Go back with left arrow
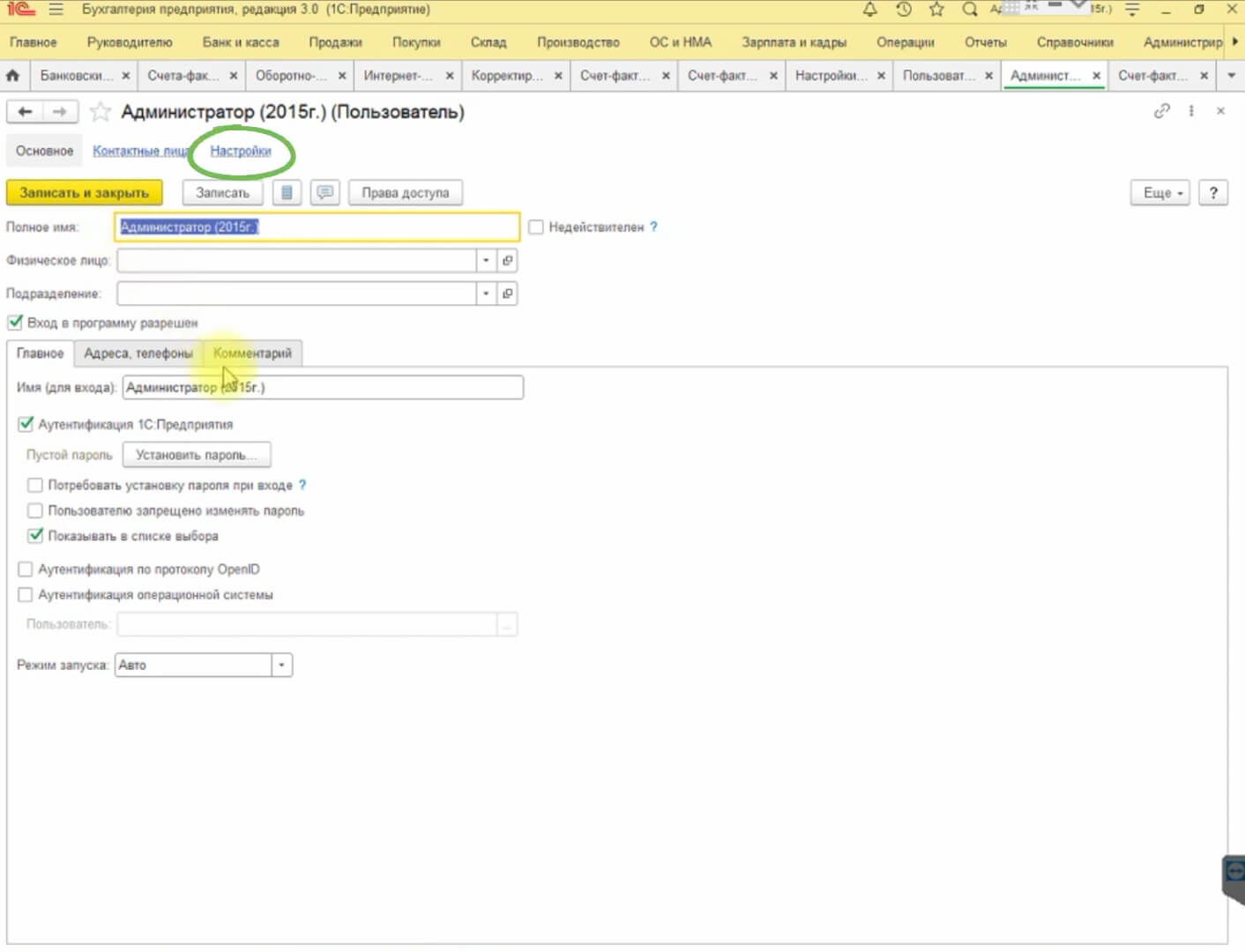The image size is (1245, 952). pos(25,112)
